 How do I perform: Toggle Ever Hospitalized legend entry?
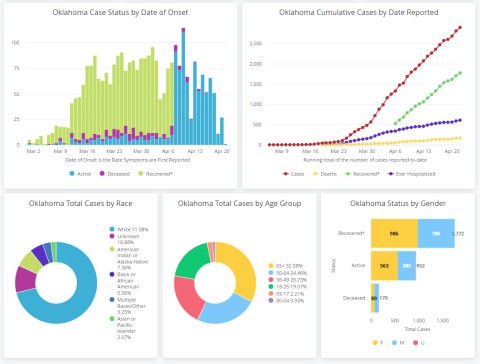(x=411, y=174)
